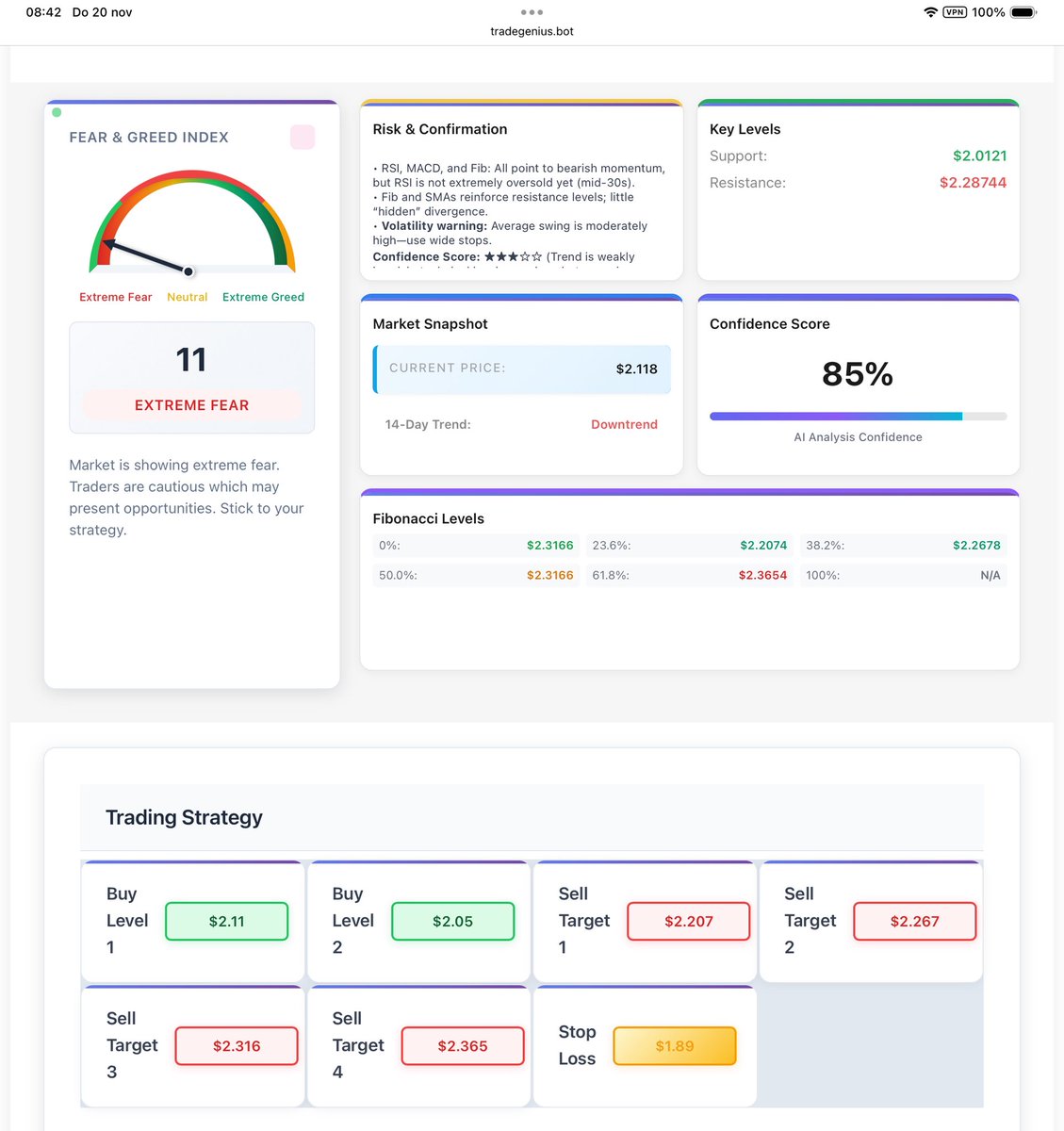The height and width of the screenshot is (1131, 1064).
Task: Click the green status dot on Fear & Greed card
Action: click(x=57, y=112)
